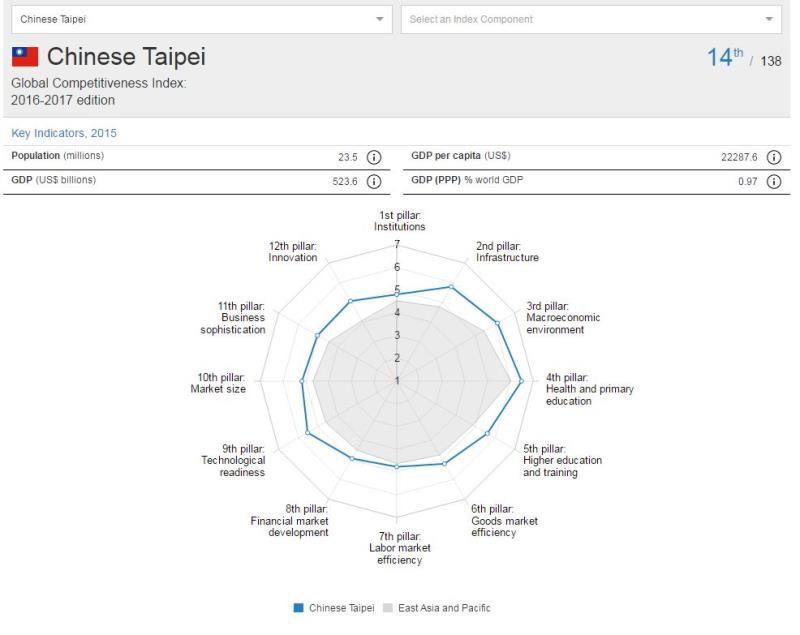
Task: Click the 1st pillar Institutions label
Action: (x=399, y=220)
